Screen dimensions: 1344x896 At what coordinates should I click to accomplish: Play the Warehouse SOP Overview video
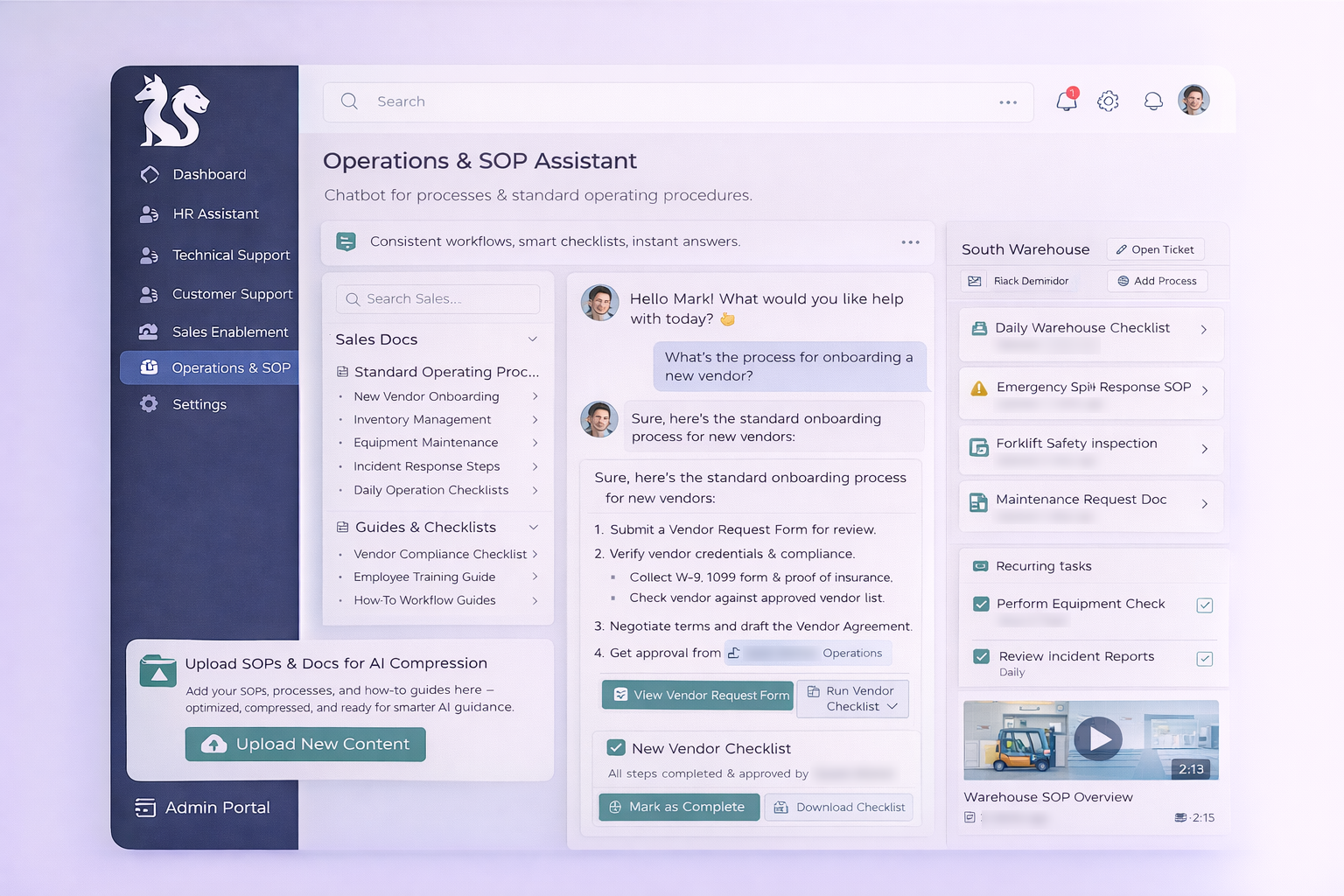1098,739
